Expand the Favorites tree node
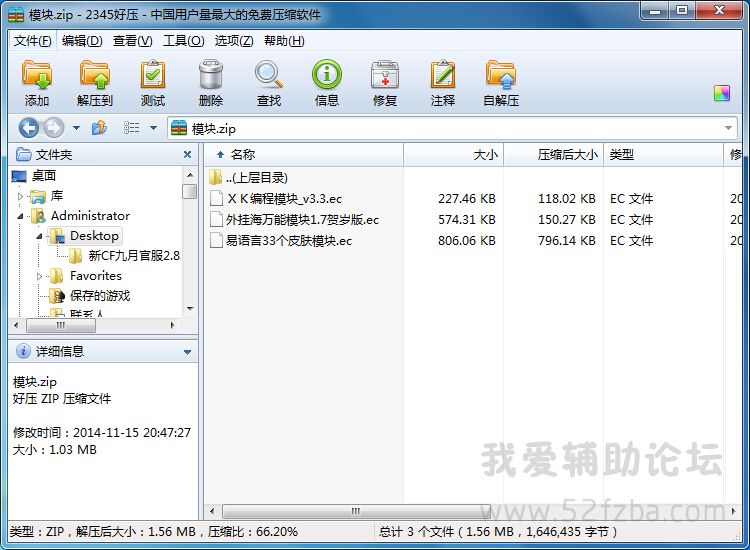The image size is (750, 550). (39, 276)
